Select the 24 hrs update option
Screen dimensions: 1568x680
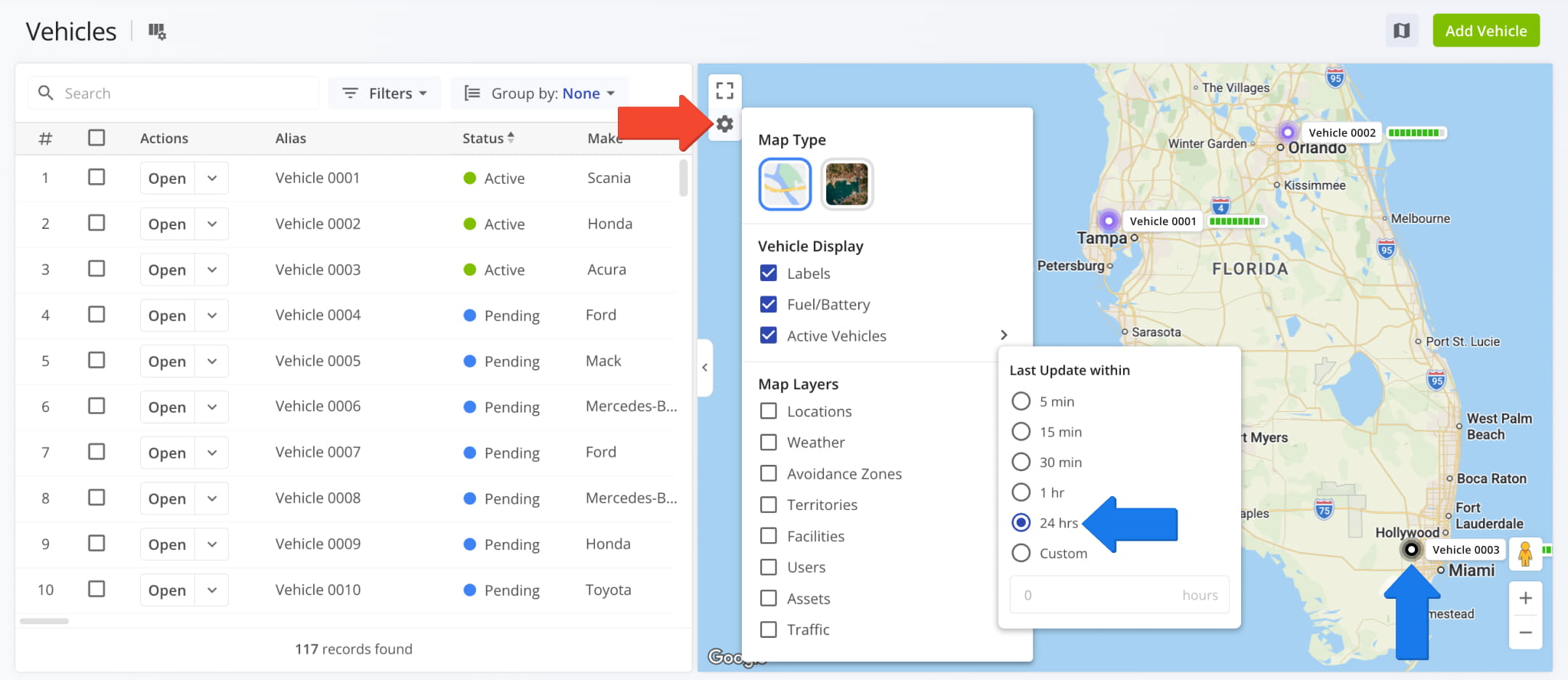point(1021,522)
